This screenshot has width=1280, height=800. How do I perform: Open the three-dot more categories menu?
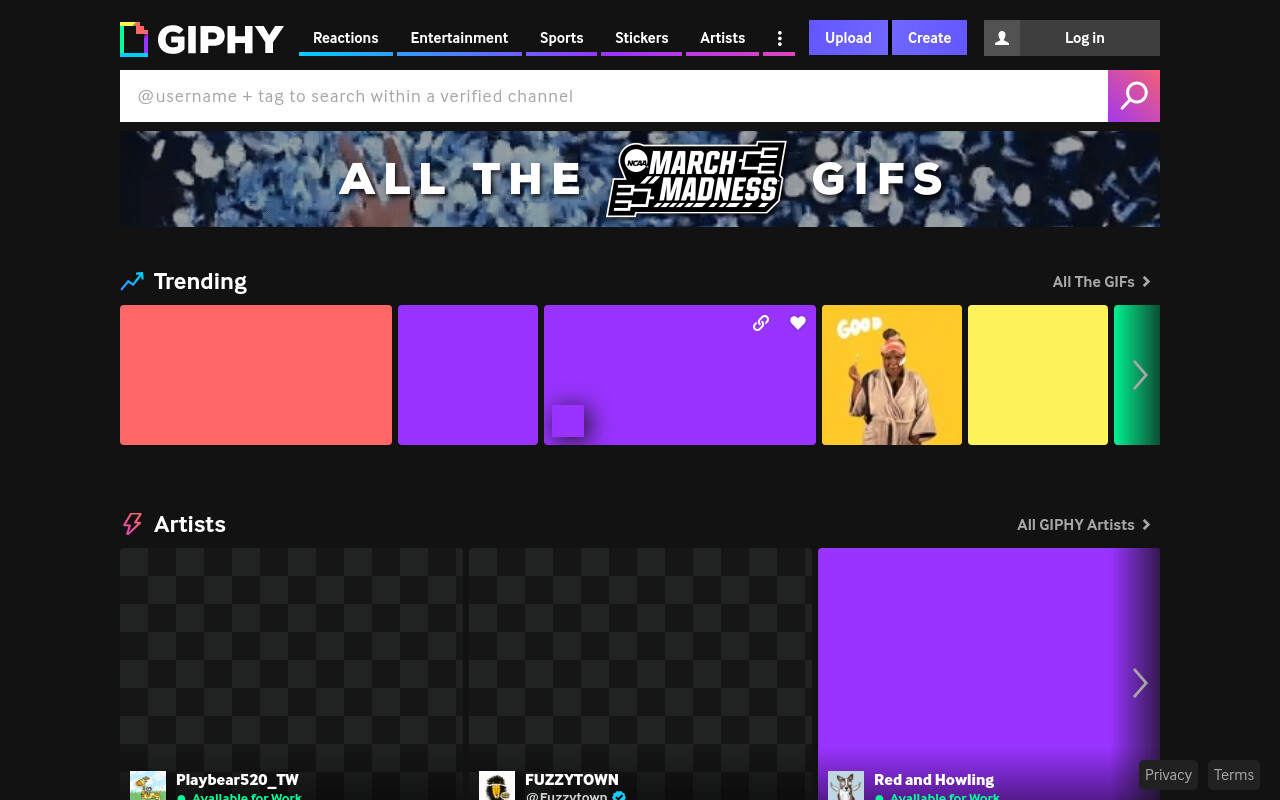point(779,38)
